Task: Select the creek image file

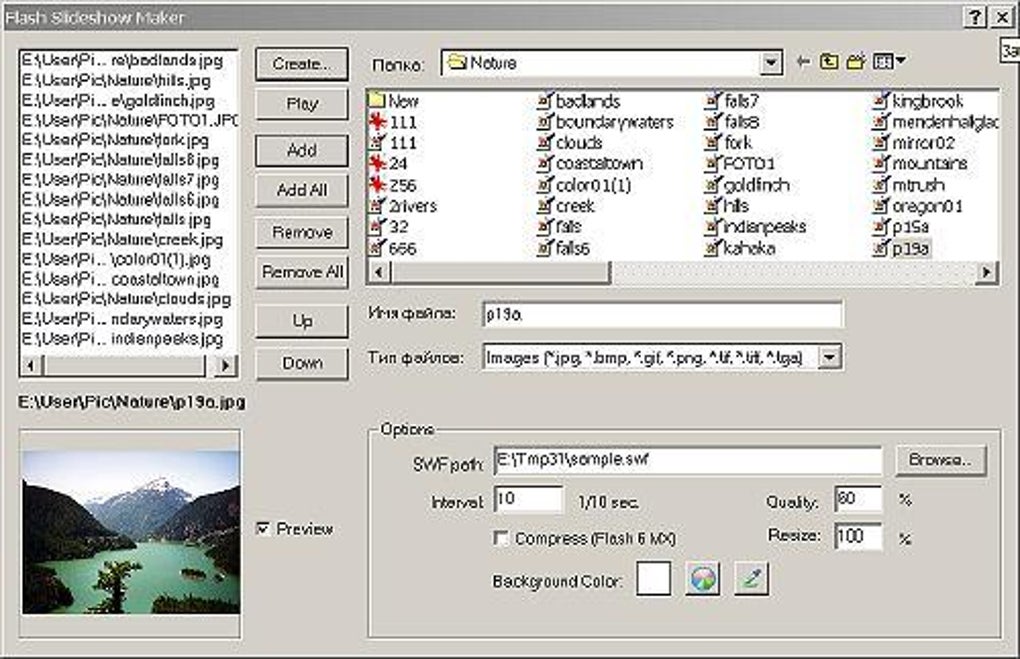Action: 567,206
